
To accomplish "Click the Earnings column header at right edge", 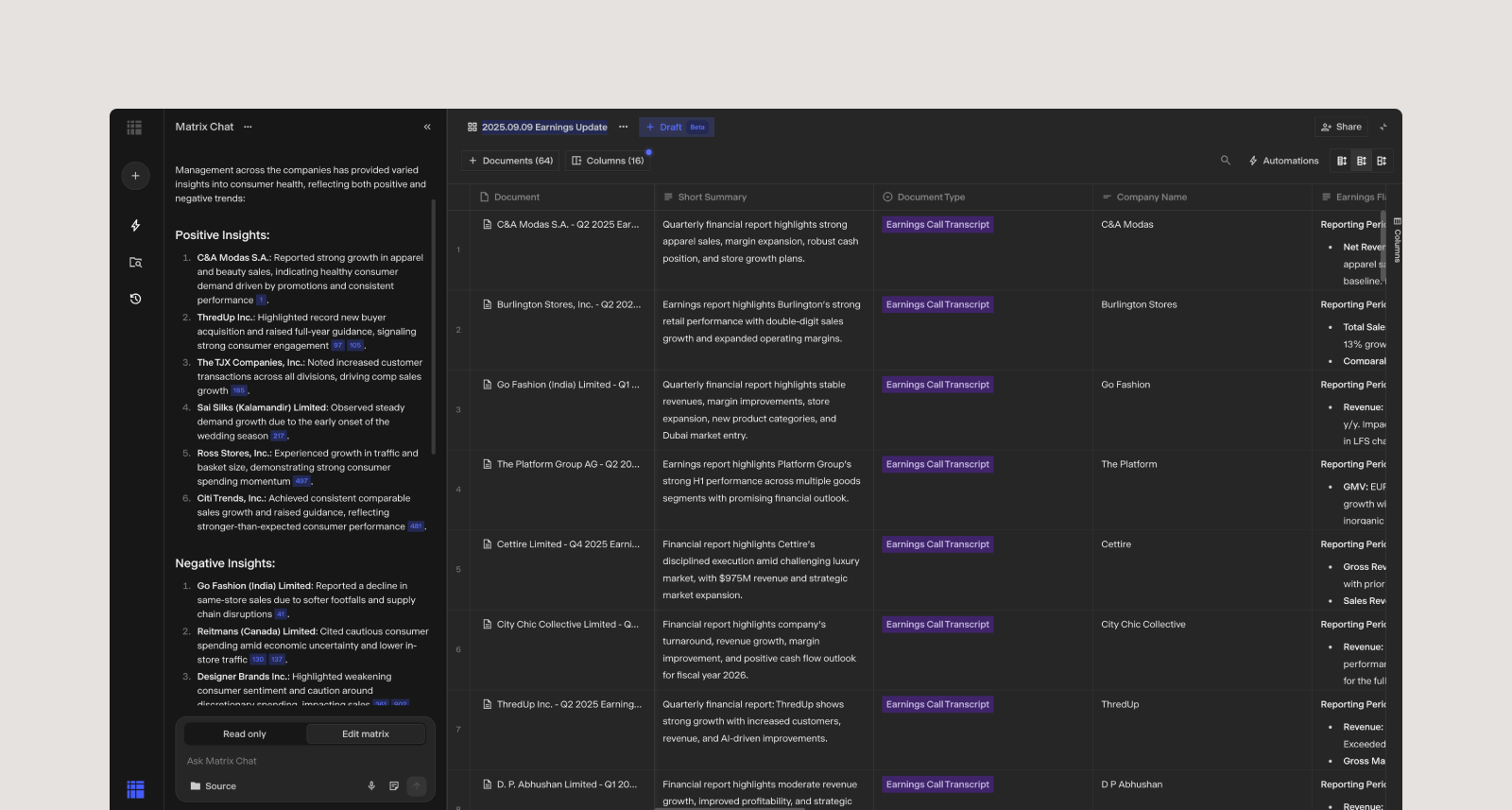I will [x=1351, y=197].
